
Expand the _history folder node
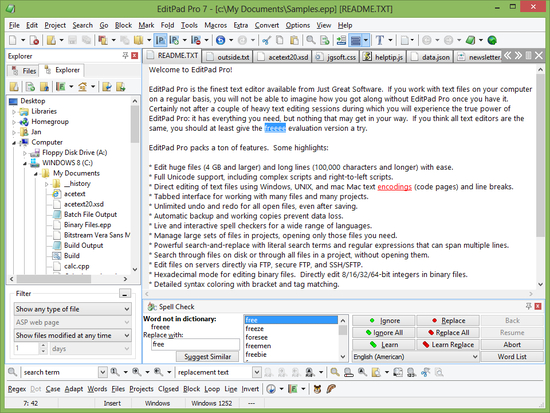point(46,184)
